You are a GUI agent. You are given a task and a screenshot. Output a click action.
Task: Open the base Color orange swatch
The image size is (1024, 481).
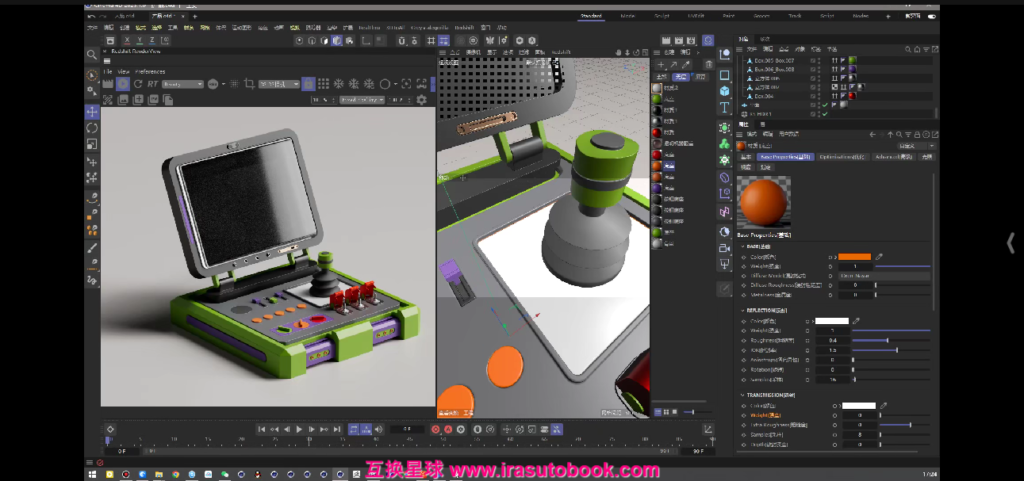coord(854,257)
